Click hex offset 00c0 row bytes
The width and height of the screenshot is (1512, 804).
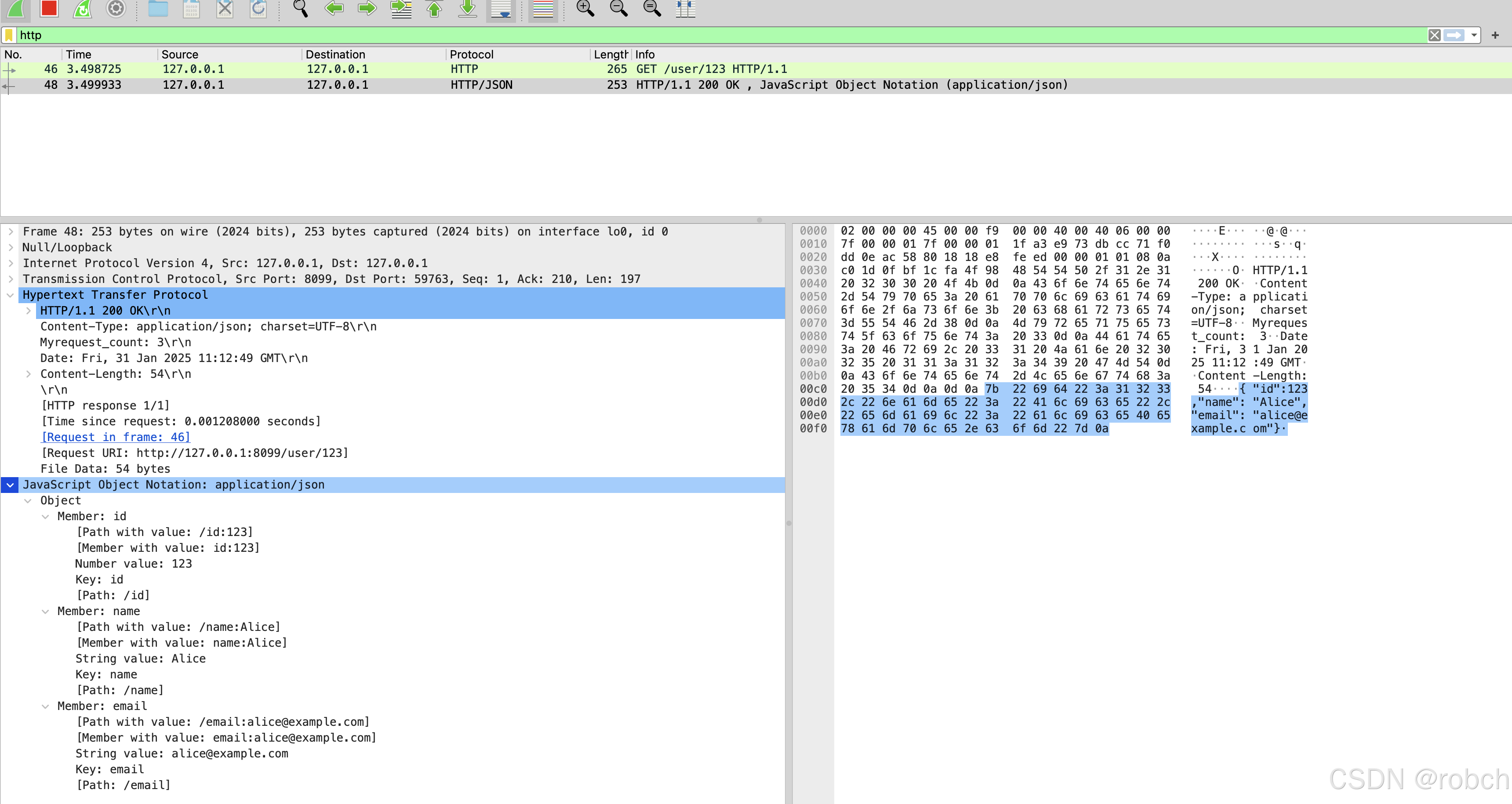tap(1006, 389)
